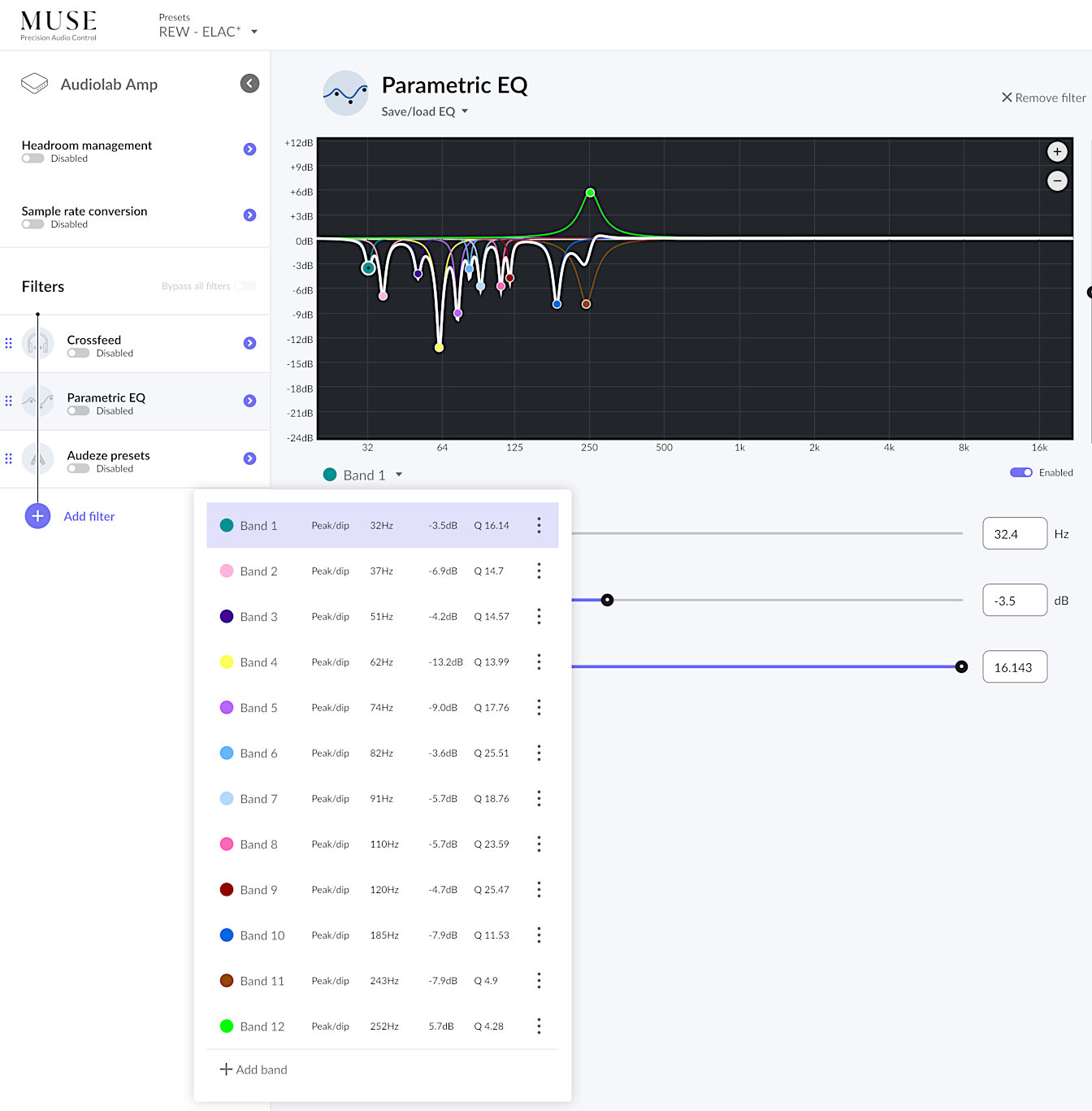Screen dimensions: 1092x1111
Task: Select Band 12 at 252Hz in list
Action: [383, 1026]
